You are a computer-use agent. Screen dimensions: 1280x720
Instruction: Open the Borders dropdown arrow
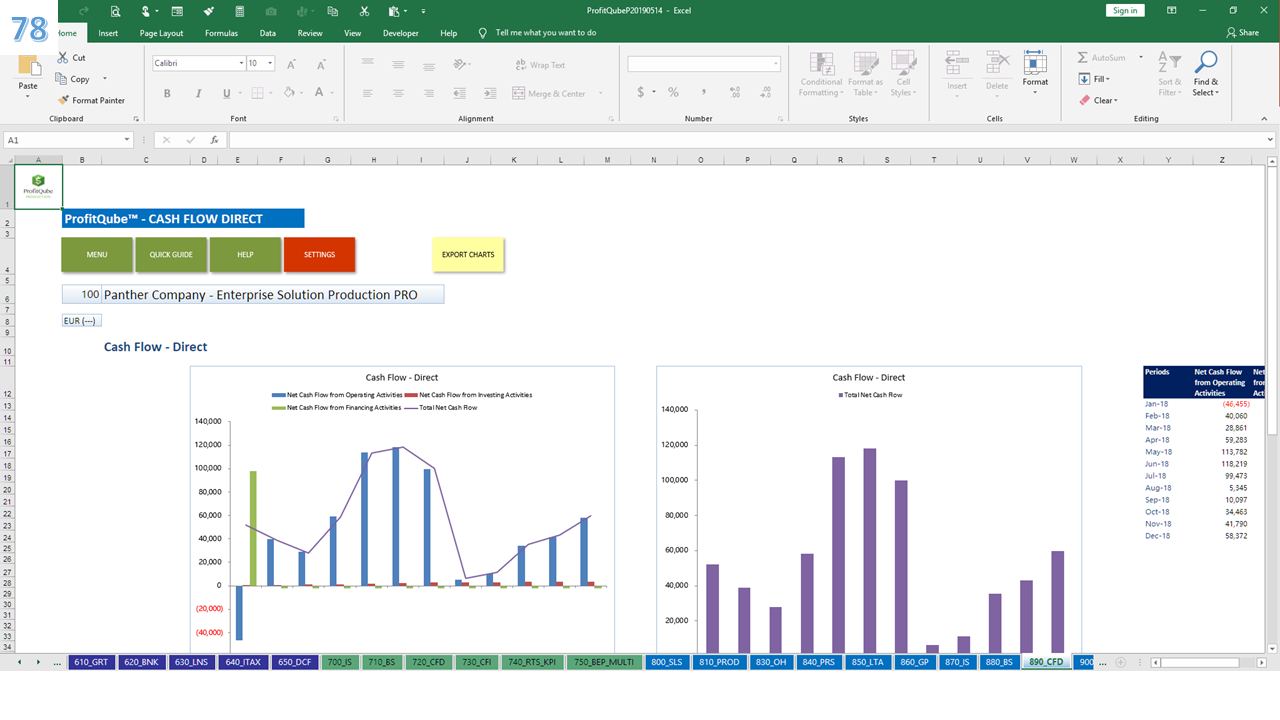pos(271,93)
